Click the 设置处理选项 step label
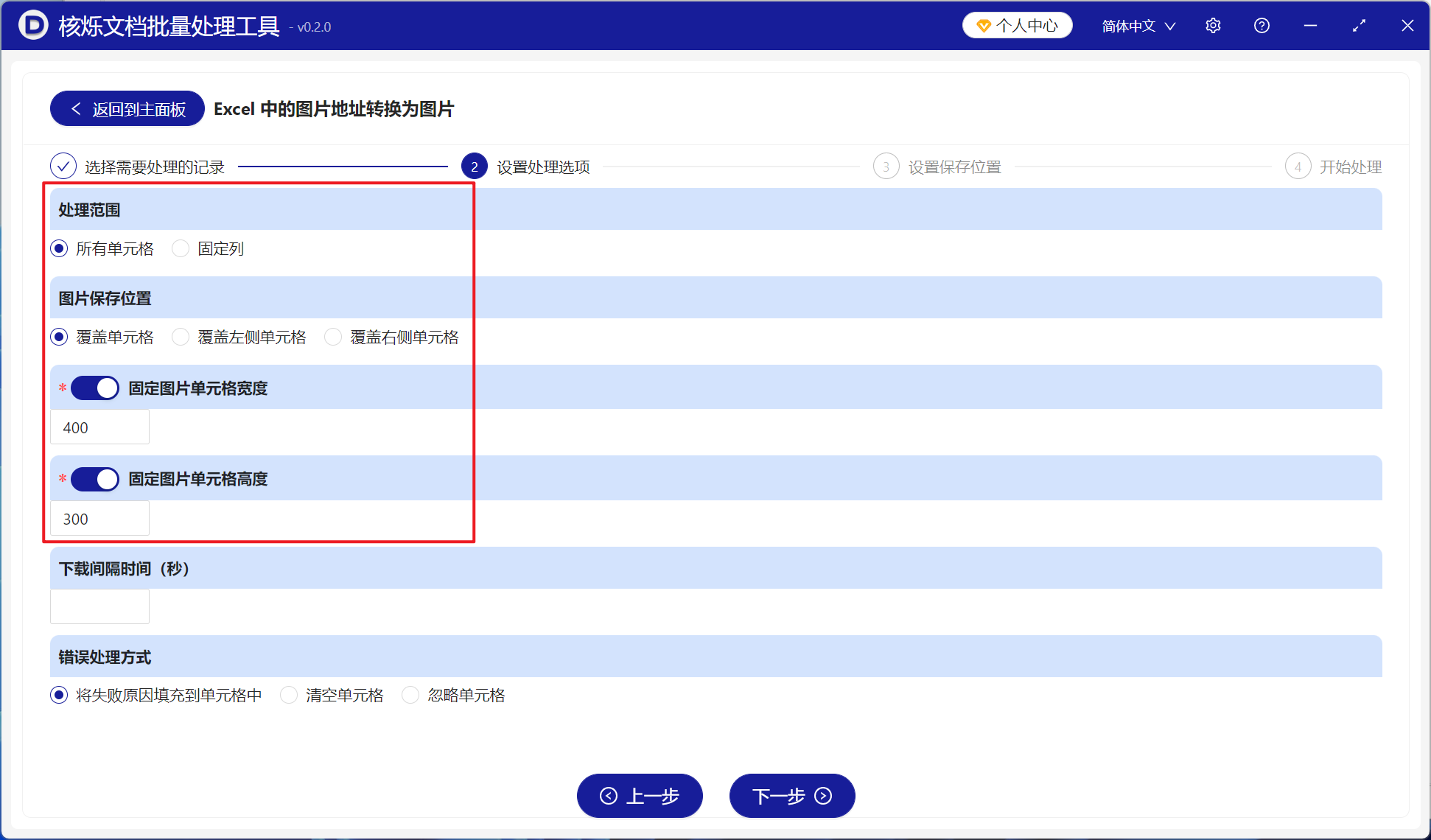The image size is (1431, 840). pyautogui.click(x=543, y=167)
